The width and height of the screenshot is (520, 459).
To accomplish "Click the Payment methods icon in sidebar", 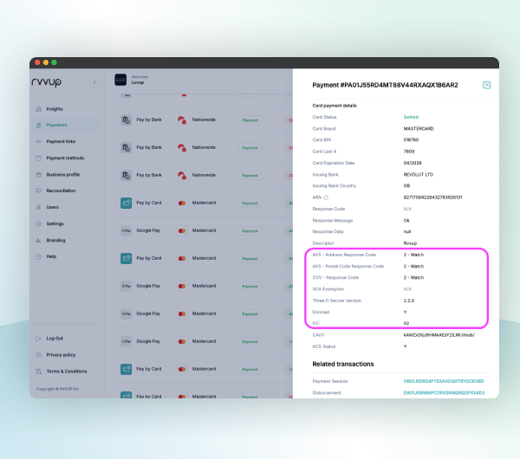I will (39, 158).
